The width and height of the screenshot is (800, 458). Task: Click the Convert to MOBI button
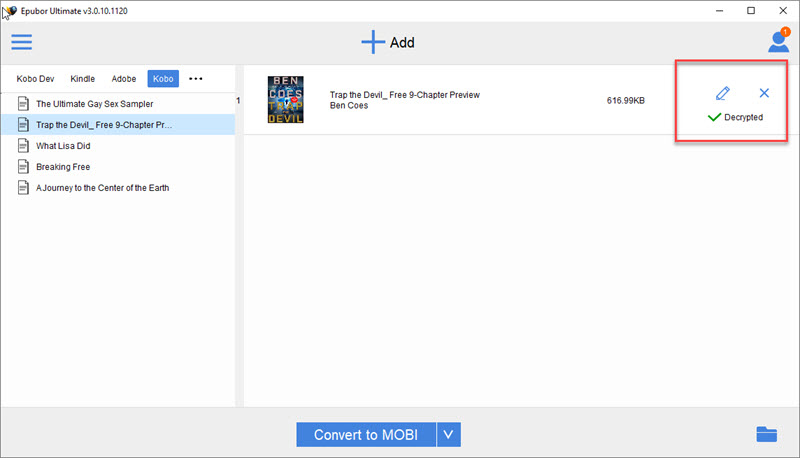366,435
